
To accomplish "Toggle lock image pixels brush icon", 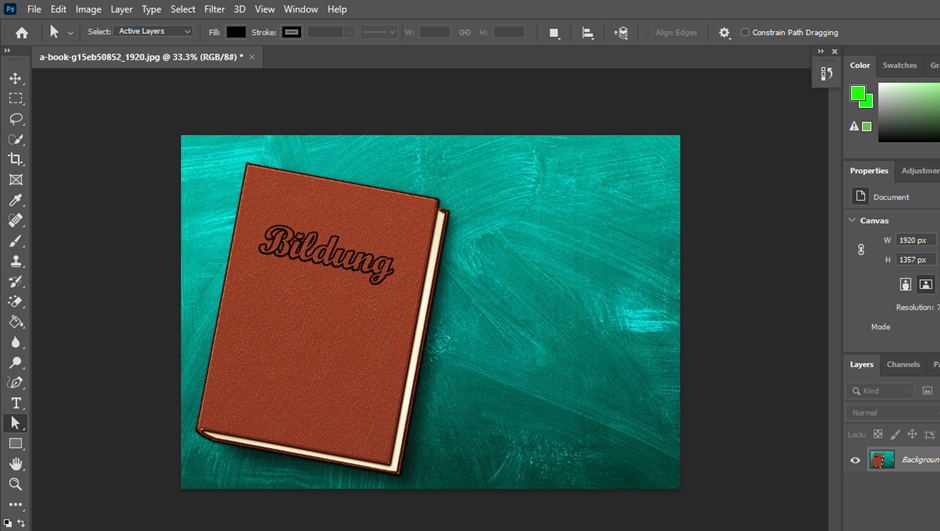I will 895,434.
